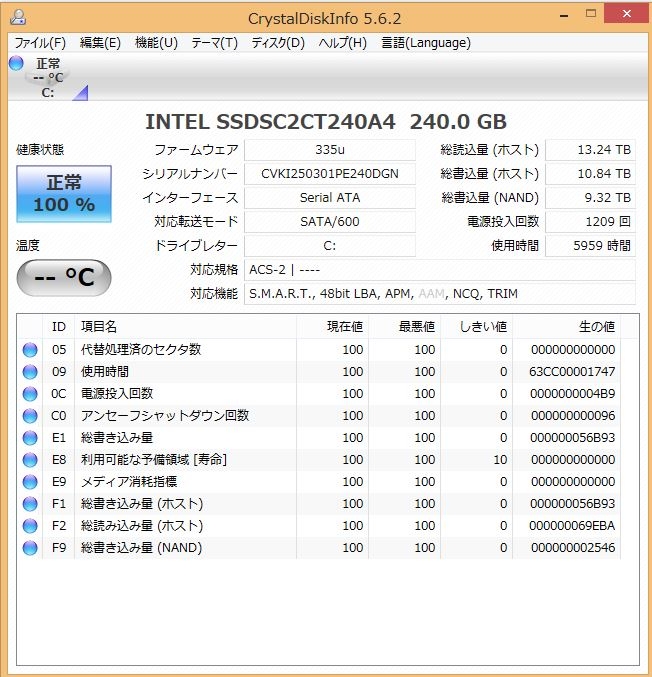Click the blue triangle drive selection marker
The image size is (652, 677).
80,93
